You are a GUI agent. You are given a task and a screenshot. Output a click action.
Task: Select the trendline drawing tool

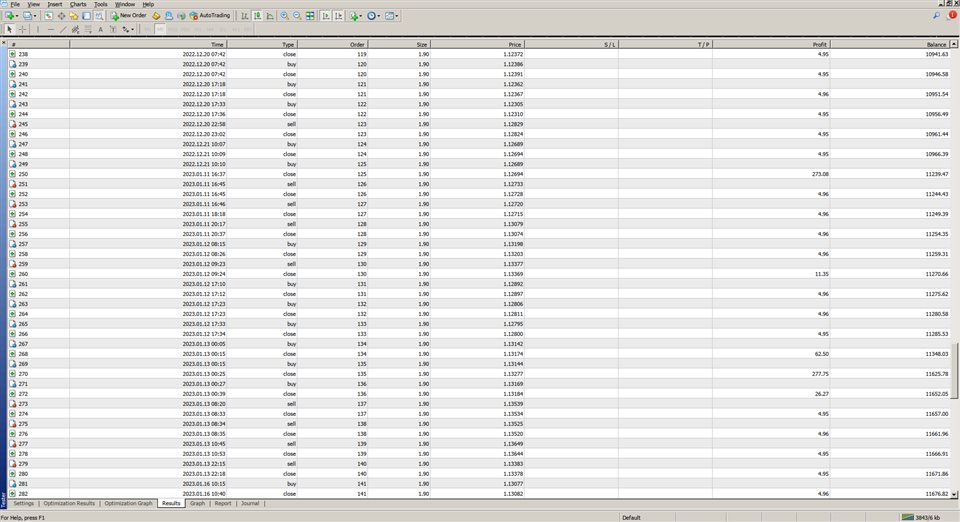click(x=63, y=29)
